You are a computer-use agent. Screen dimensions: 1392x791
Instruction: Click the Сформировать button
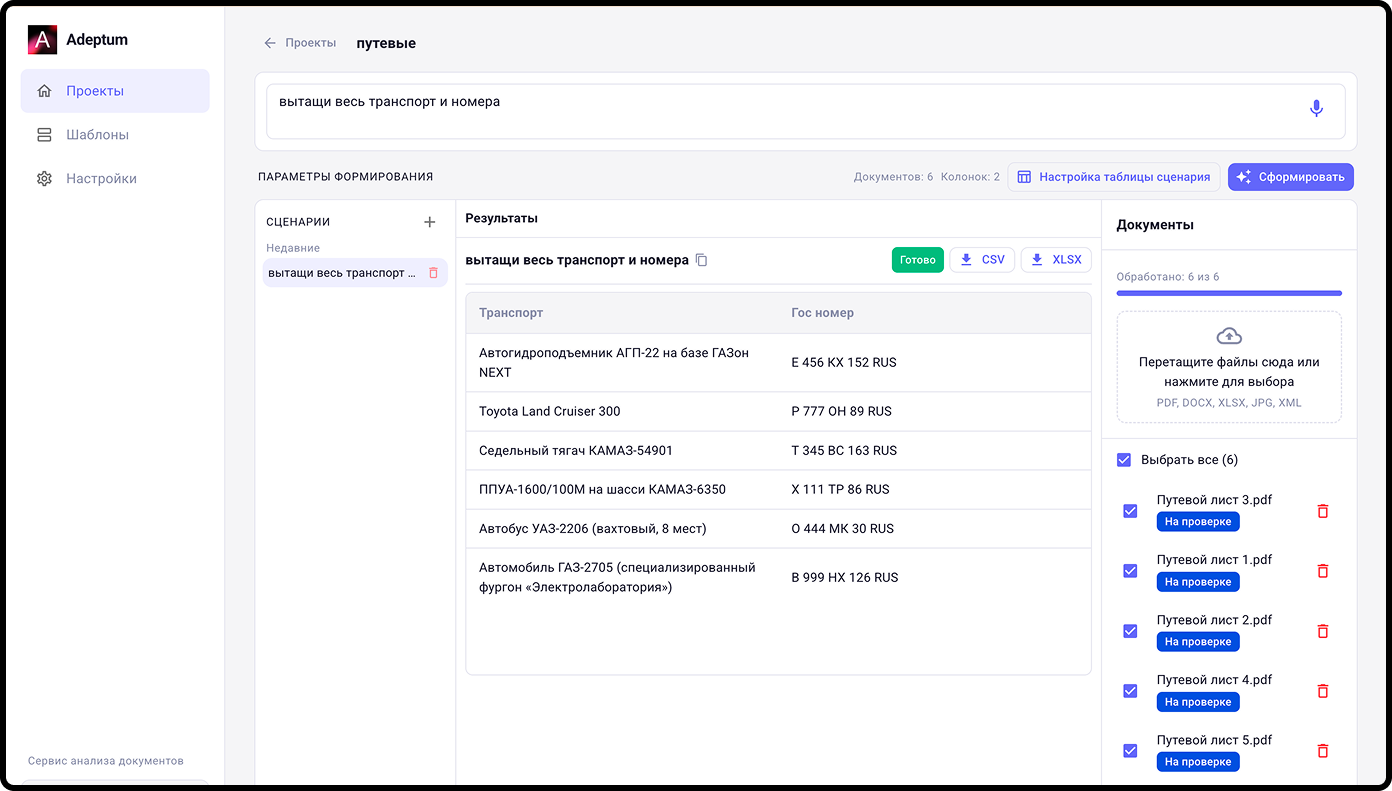1291,177
